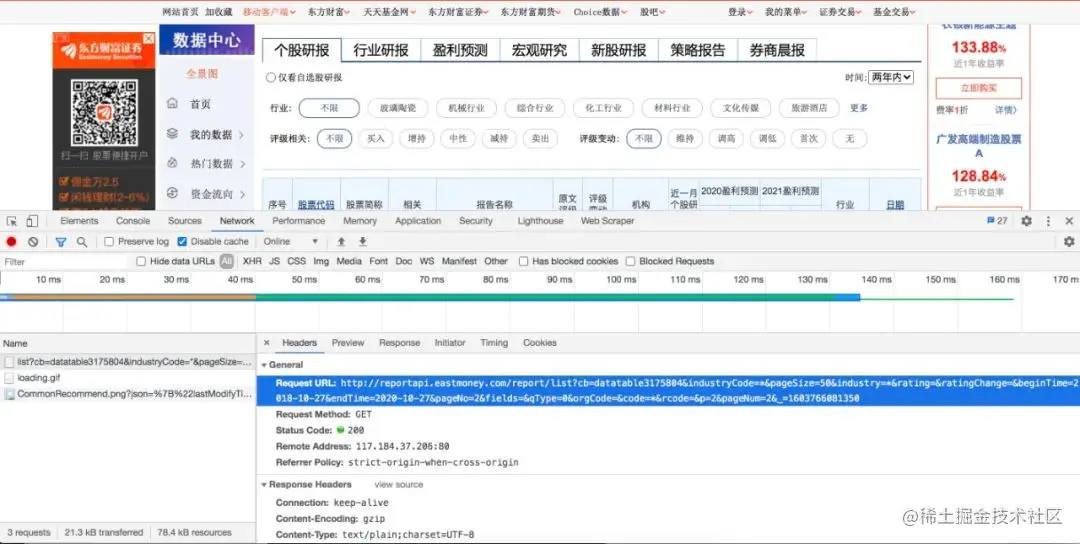This screenshot has height=544, width=1080.
Task: Close the DevTools panel
Action: [1069, 221]
